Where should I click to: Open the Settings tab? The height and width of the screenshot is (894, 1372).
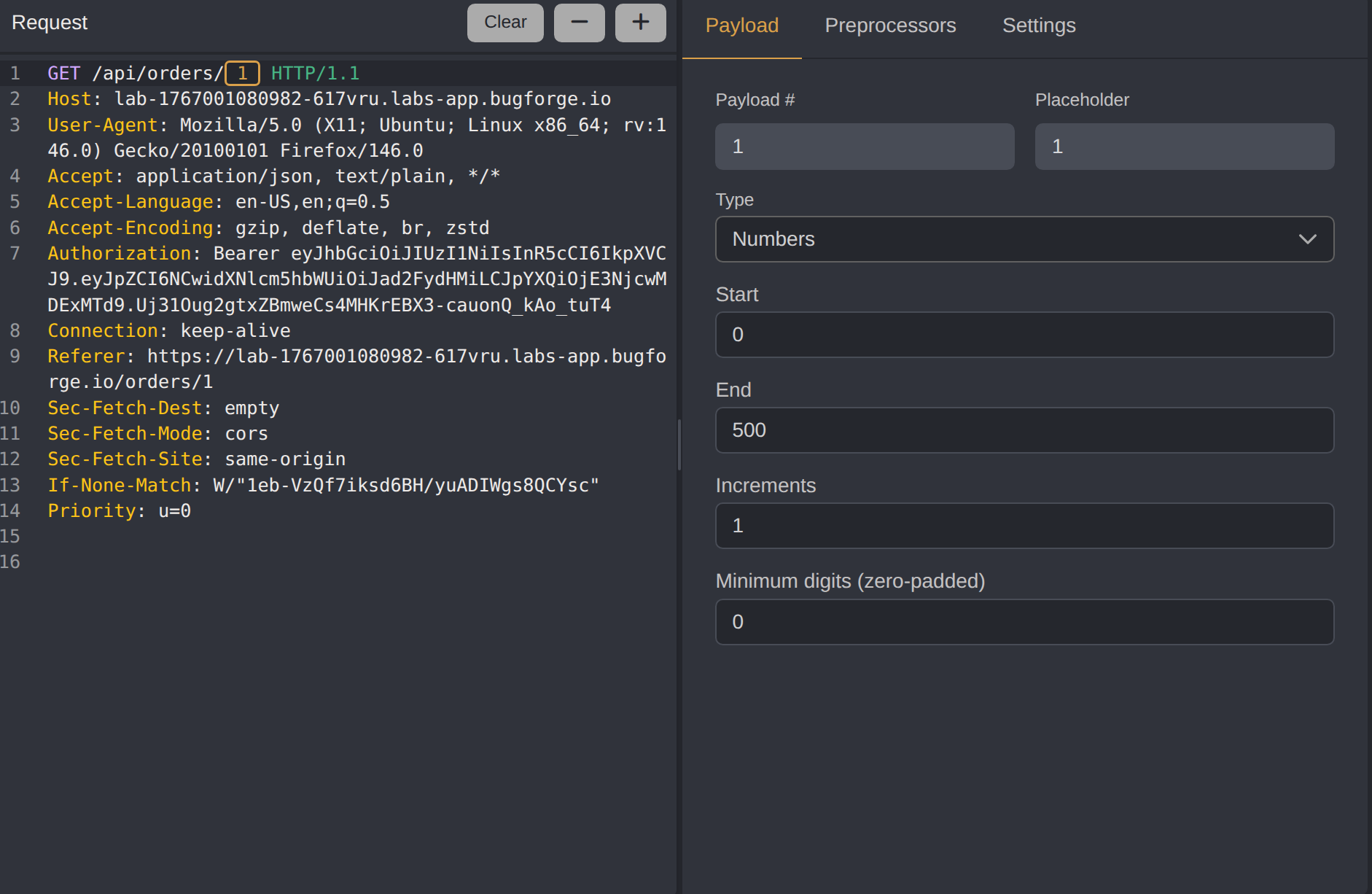pyautogui.click(x=1039, y=26)
